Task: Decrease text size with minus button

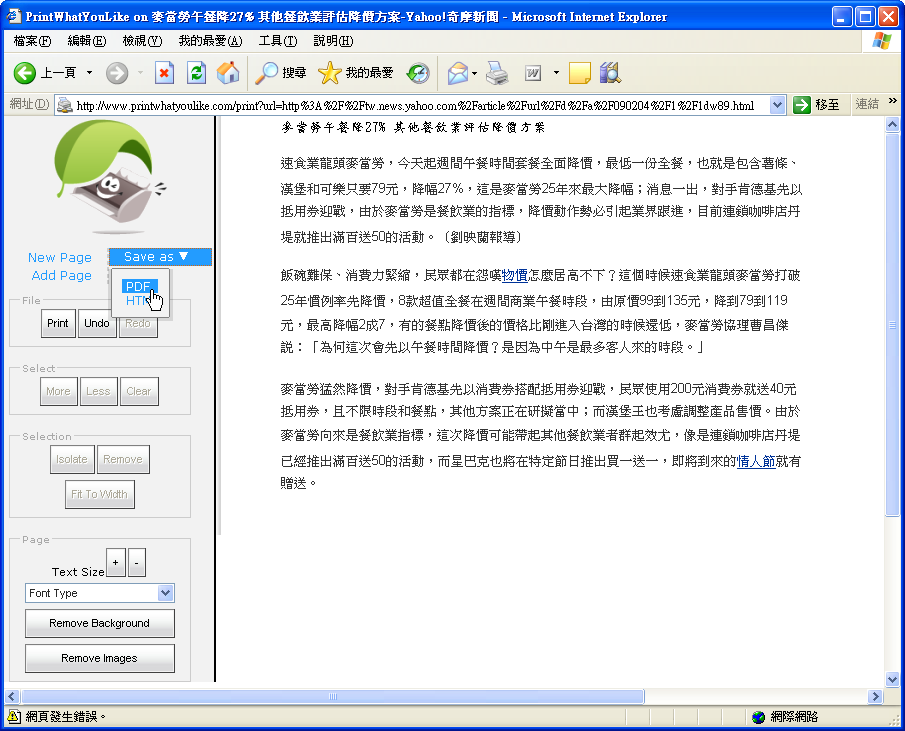Action: point(136,563)
